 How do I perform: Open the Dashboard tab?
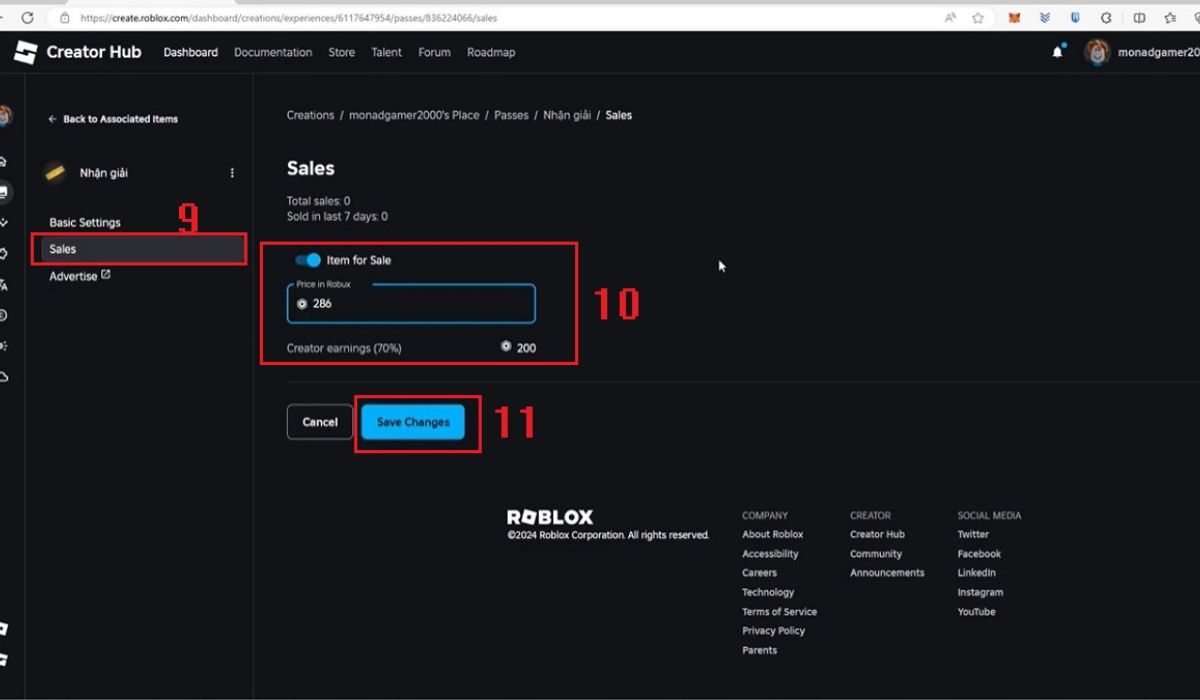(191, 52)
